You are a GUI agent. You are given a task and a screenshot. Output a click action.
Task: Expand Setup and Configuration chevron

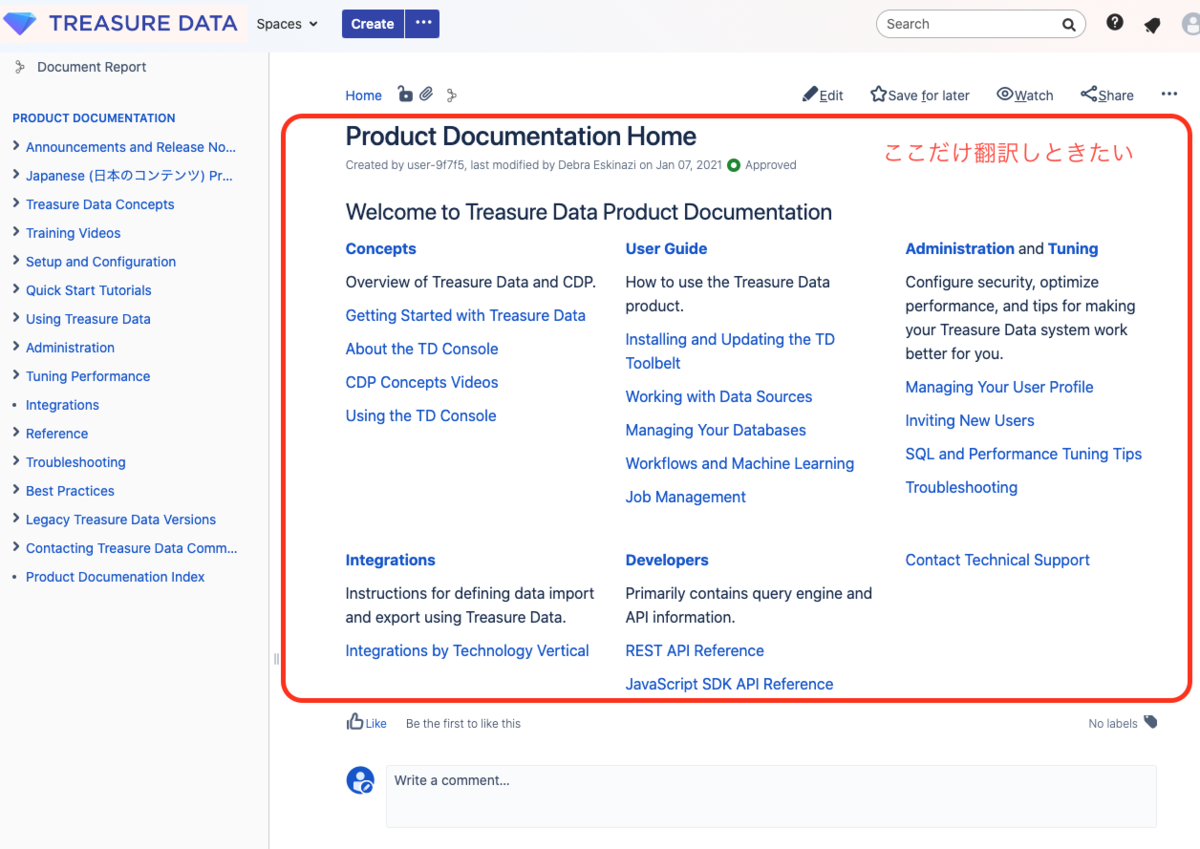[16, 261]
